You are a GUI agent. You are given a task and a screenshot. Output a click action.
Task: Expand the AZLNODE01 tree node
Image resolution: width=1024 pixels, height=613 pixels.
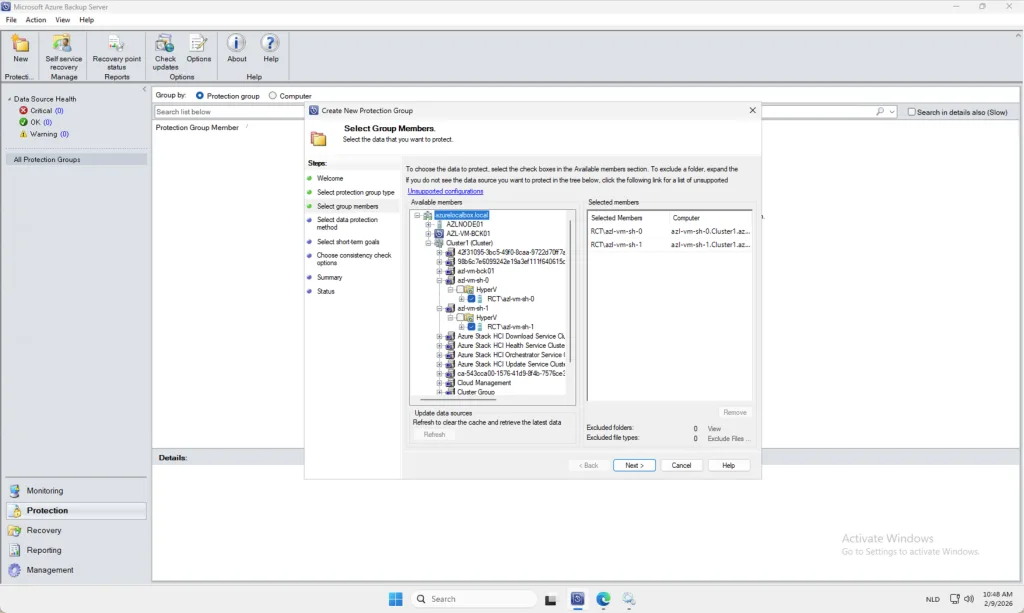428,224
